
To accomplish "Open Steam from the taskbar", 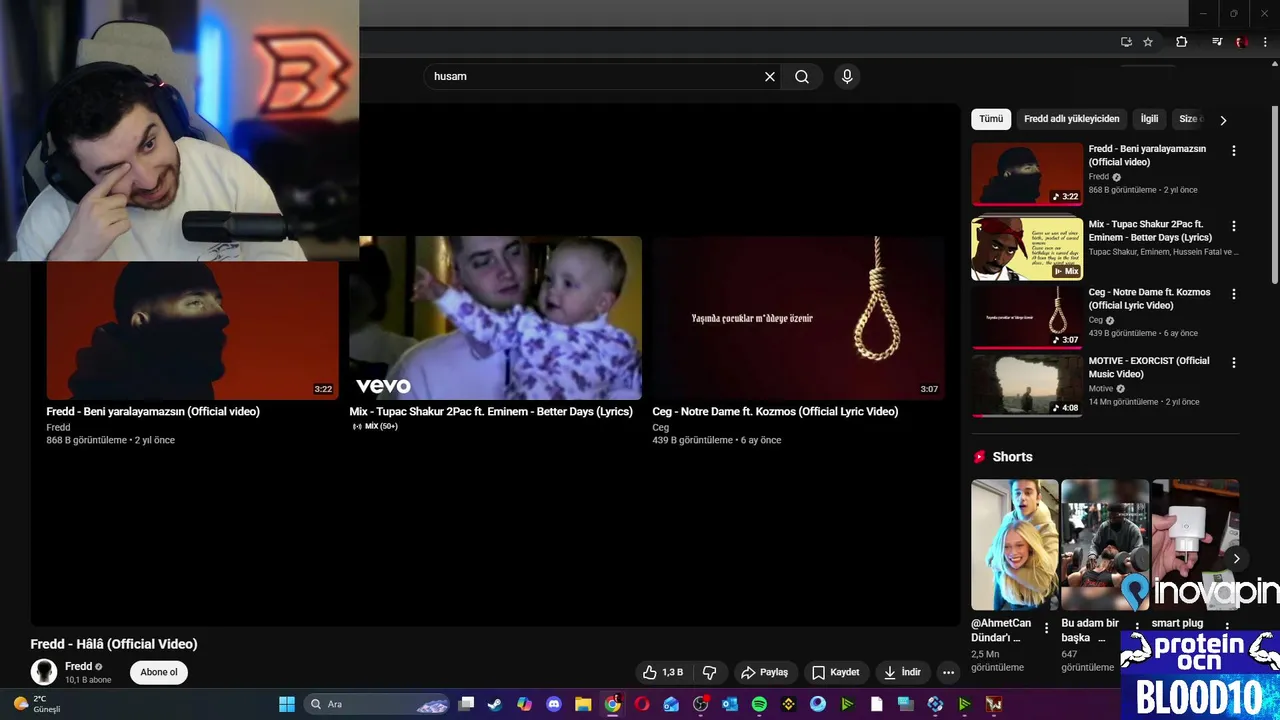I will click(495, 704).
